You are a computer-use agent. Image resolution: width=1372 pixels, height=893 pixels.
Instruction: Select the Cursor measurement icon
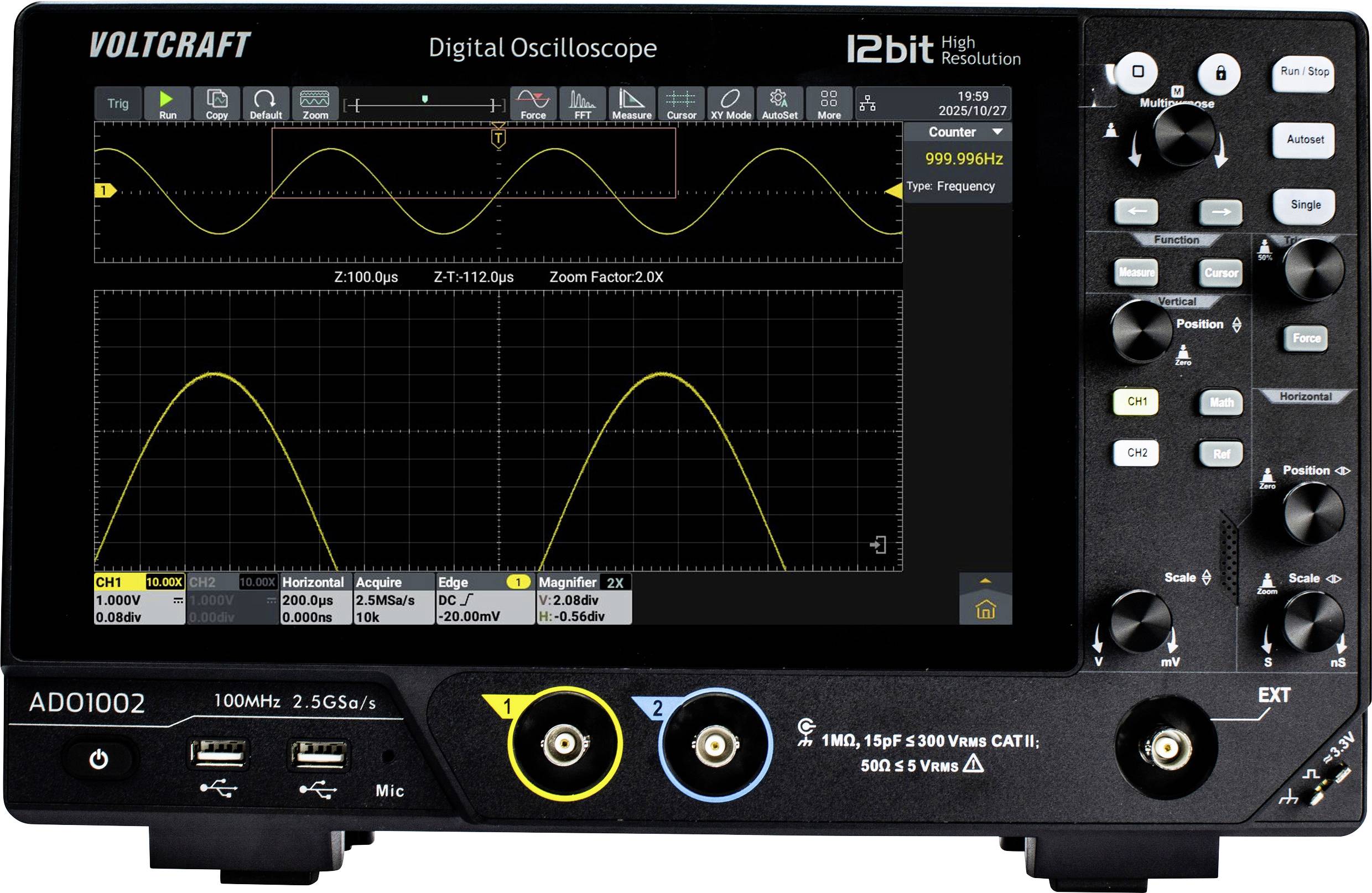[x=682, y=104]
